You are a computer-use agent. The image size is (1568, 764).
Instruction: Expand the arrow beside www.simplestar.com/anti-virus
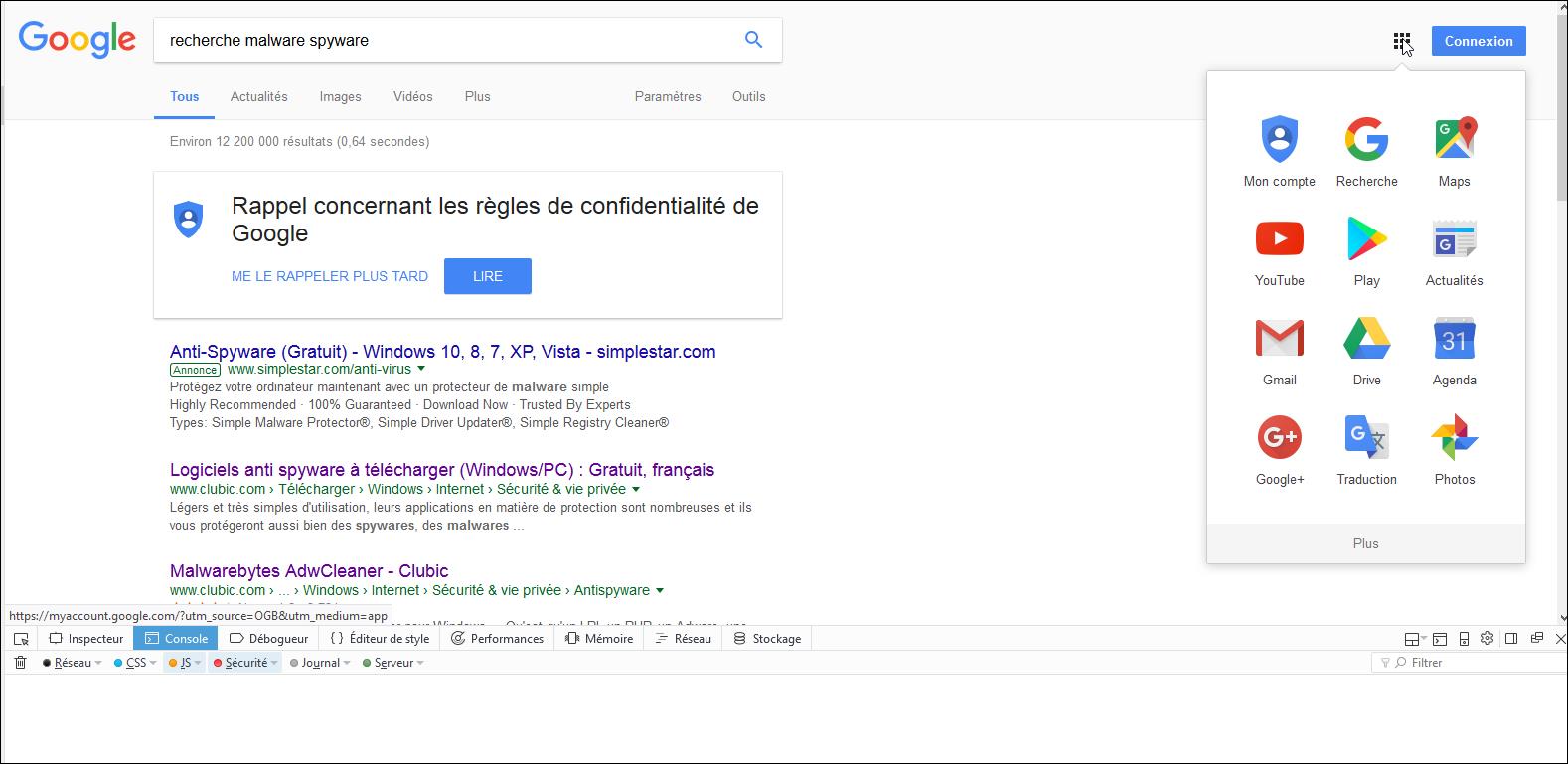421,369
